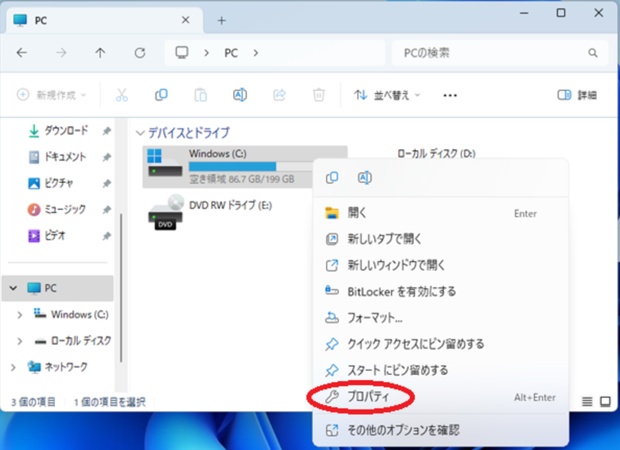620x450 pixels.
Task: Click the Share toolbar icon
Action: 279,95
